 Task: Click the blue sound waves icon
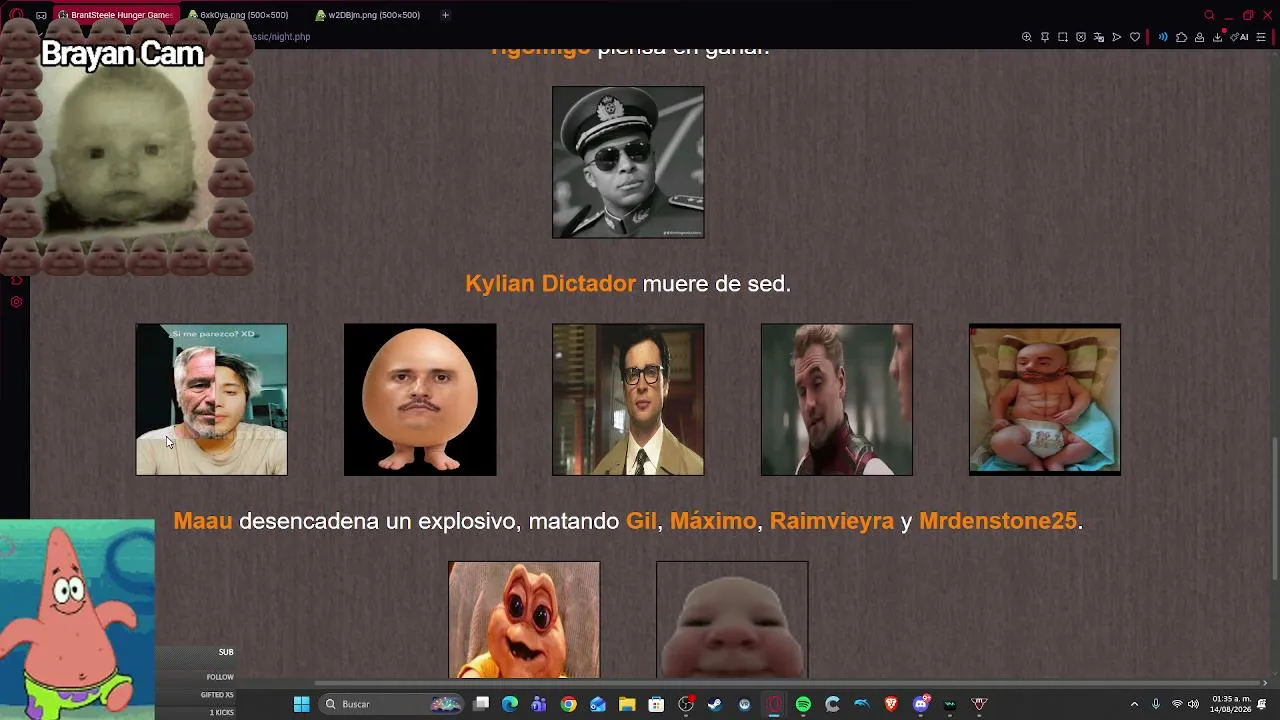1163,37
